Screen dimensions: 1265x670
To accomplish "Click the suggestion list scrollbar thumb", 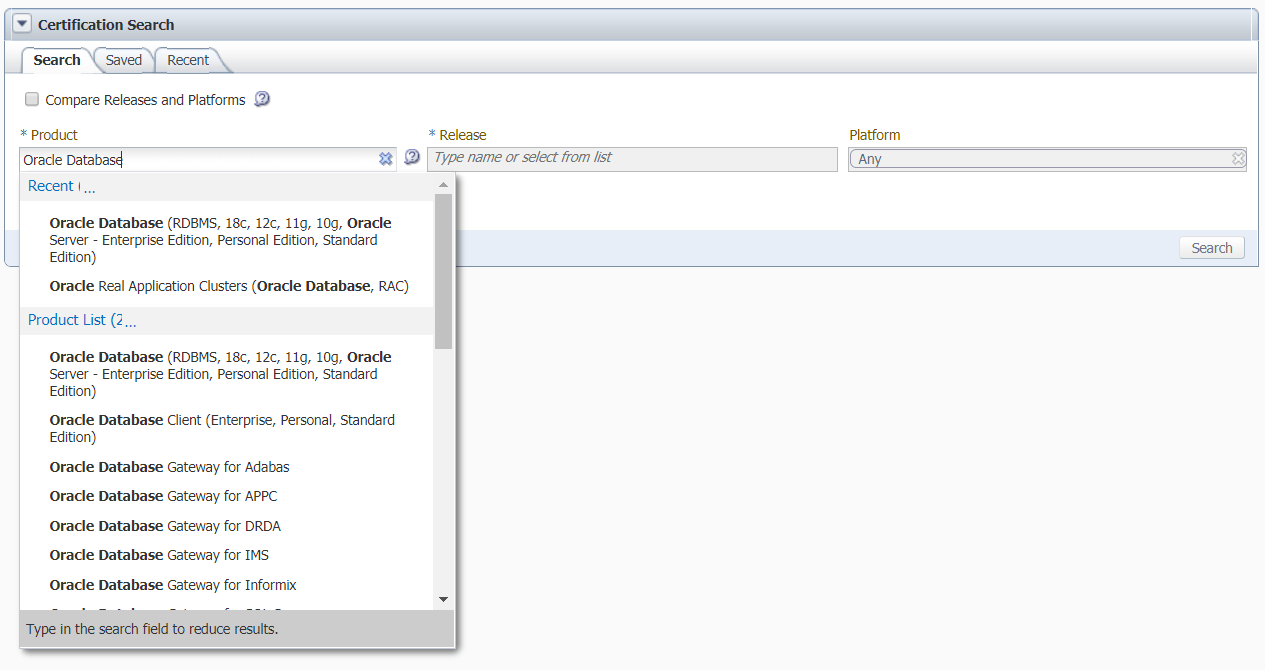I will [444, 271].
